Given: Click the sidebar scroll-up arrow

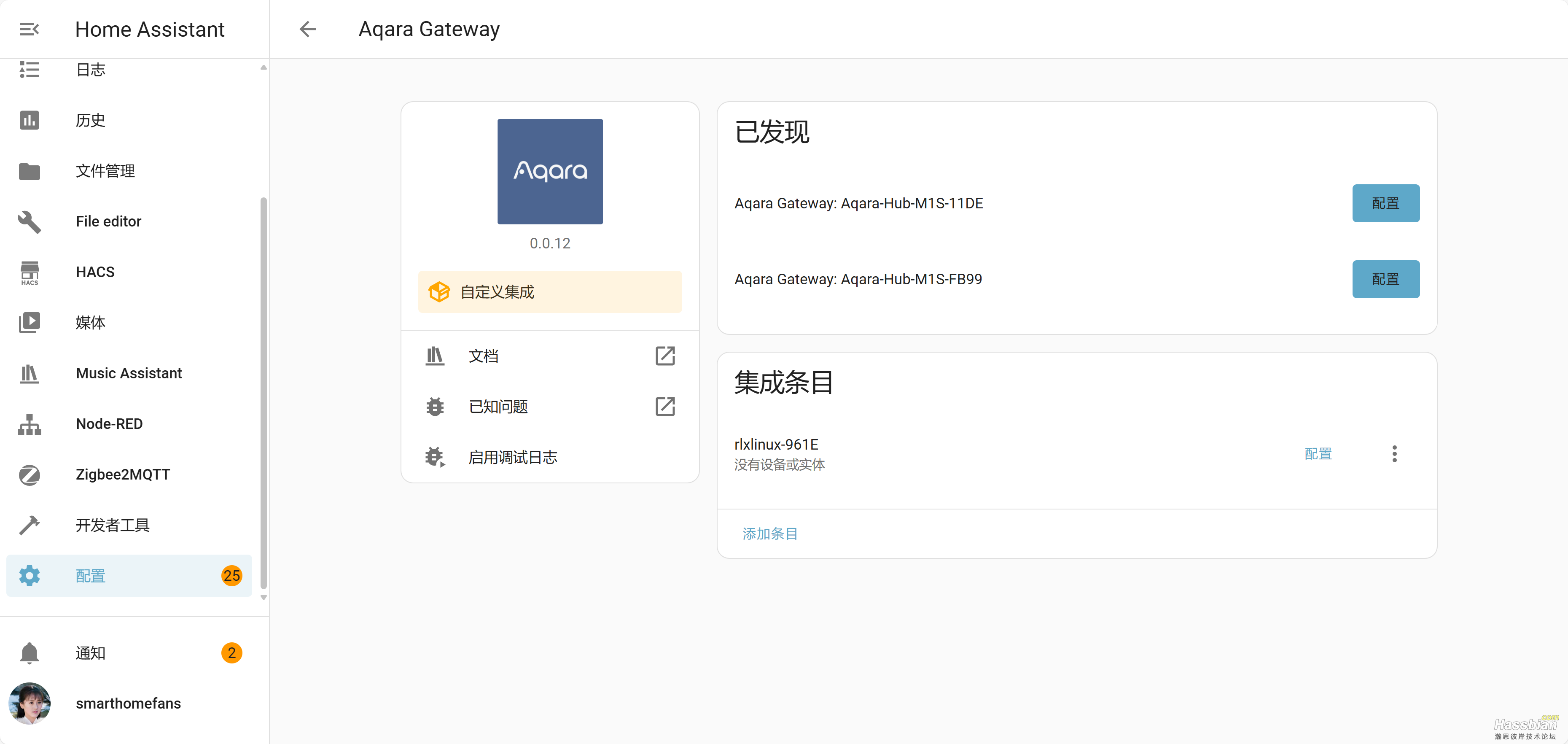Looking at the screenshot, I should tap(264, 67).
